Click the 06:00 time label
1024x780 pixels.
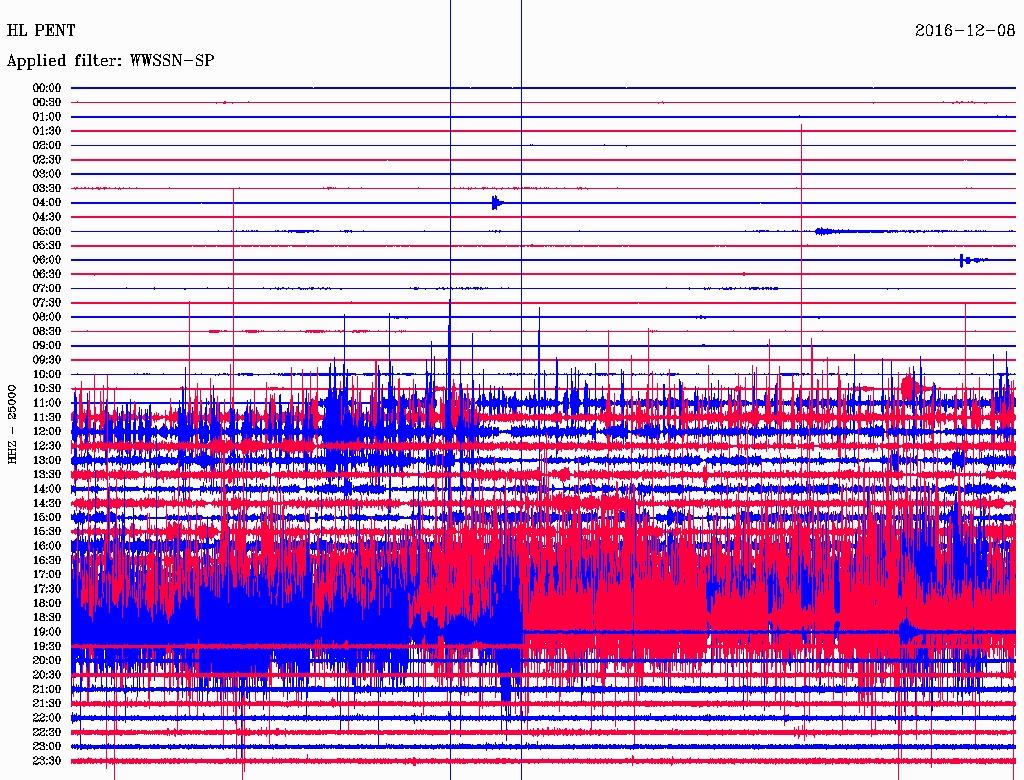[x=47, y=259]
